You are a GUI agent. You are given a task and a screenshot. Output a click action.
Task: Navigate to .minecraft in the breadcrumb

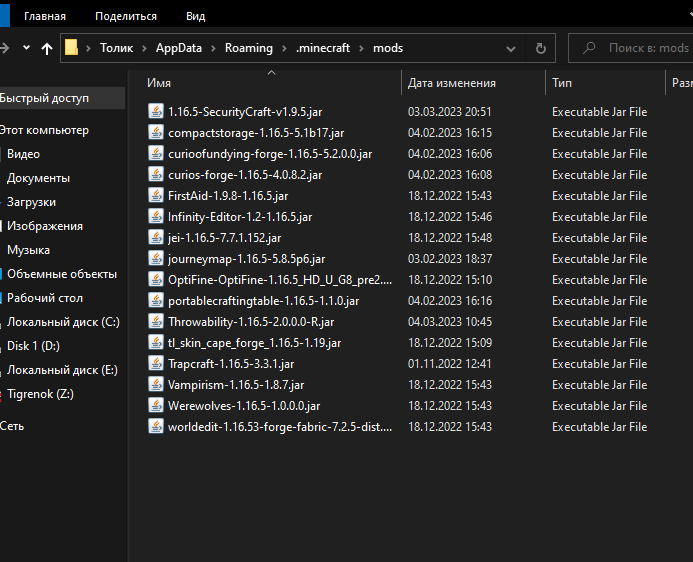point(323,48)
